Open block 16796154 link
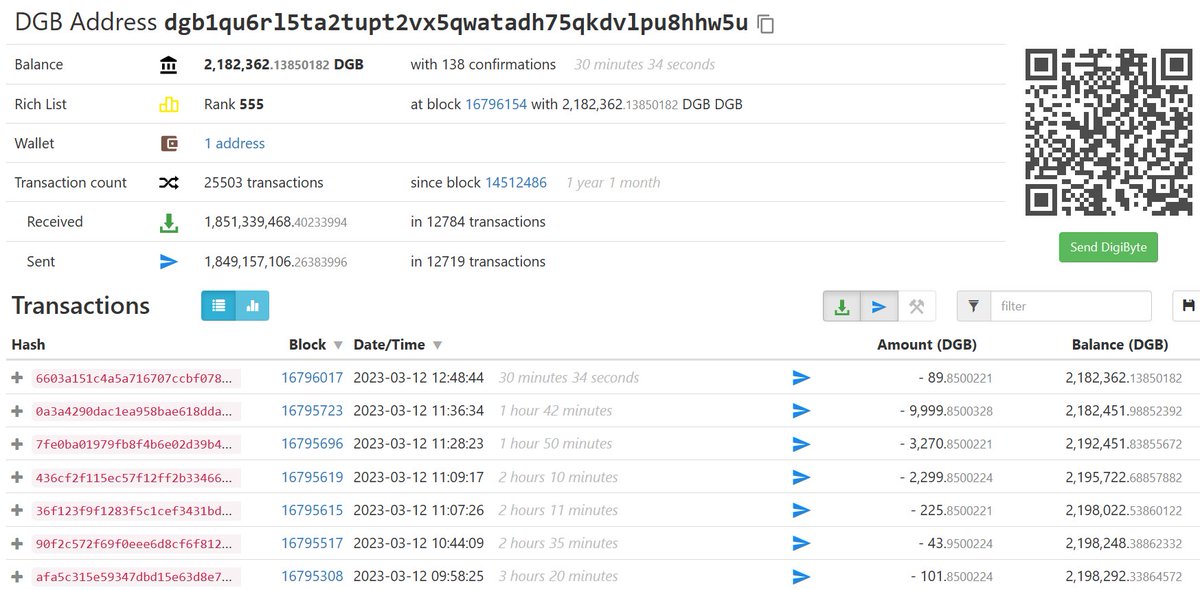 point(496,104)
